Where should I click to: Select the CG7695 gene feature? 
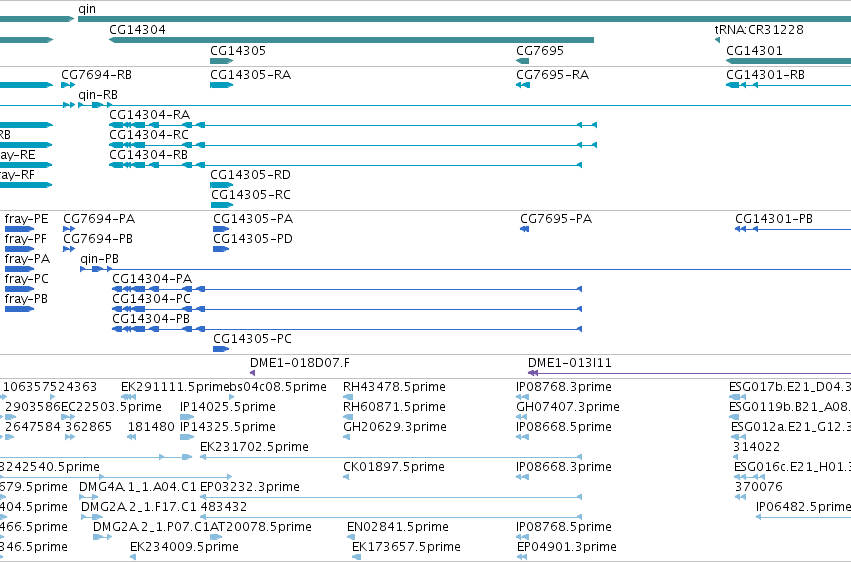coord(523,61)
